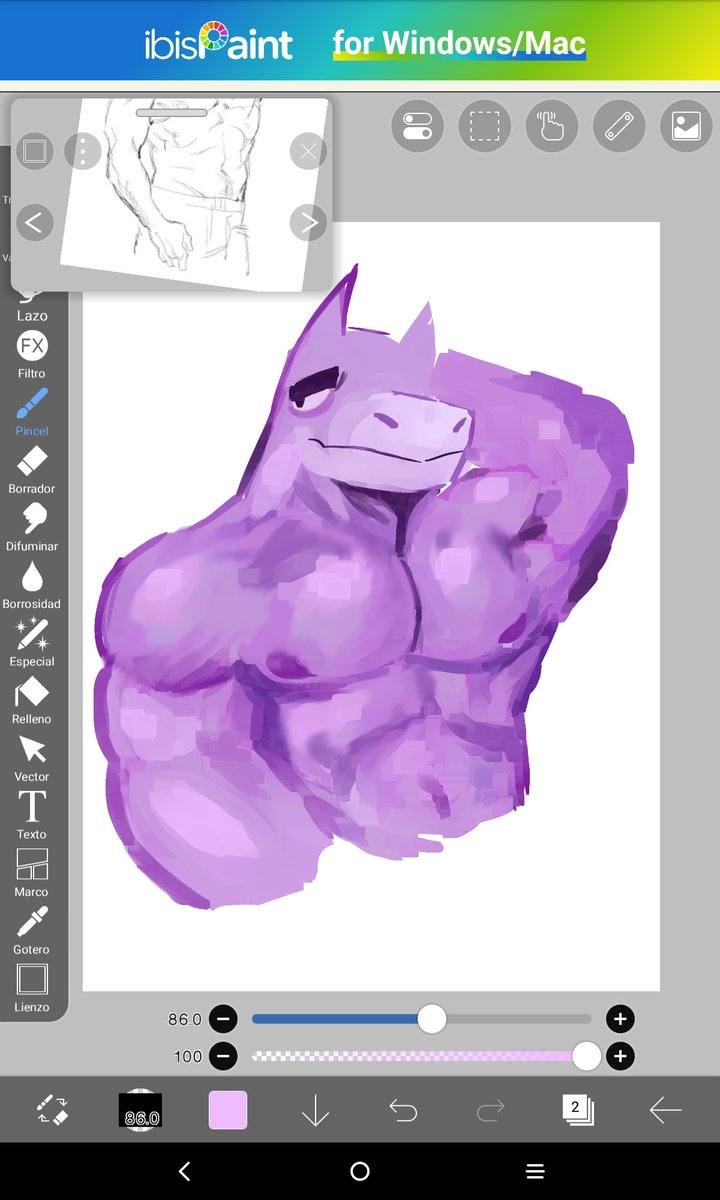The width and height of the screenshot is (720, 1200).
Task: Click the opacity slider track
Action: click(x=421, y=1056)
